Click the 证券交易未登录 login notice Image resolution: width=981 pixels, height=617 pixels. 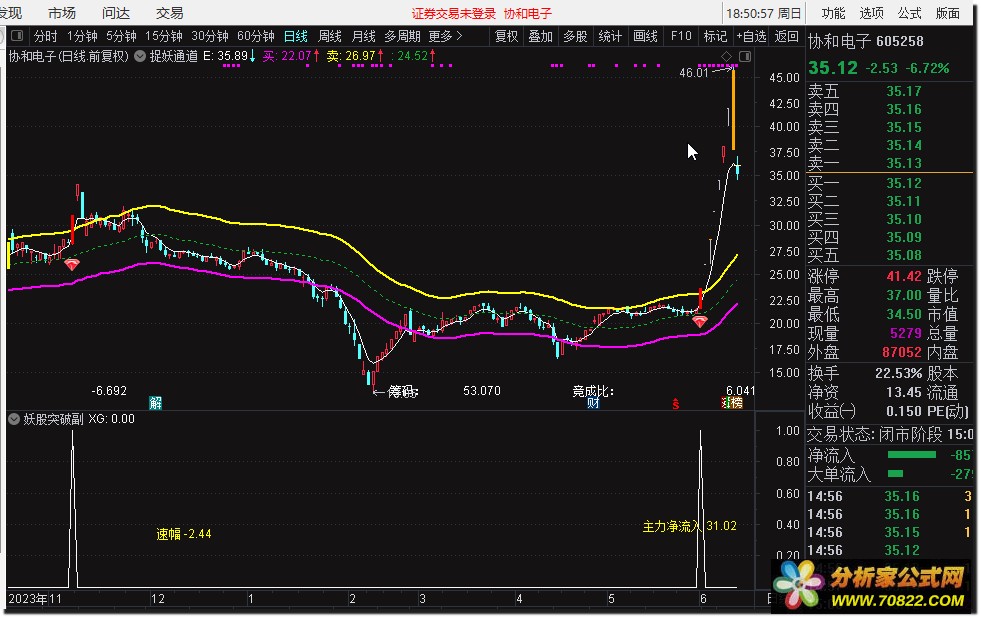tap(454, 14)
